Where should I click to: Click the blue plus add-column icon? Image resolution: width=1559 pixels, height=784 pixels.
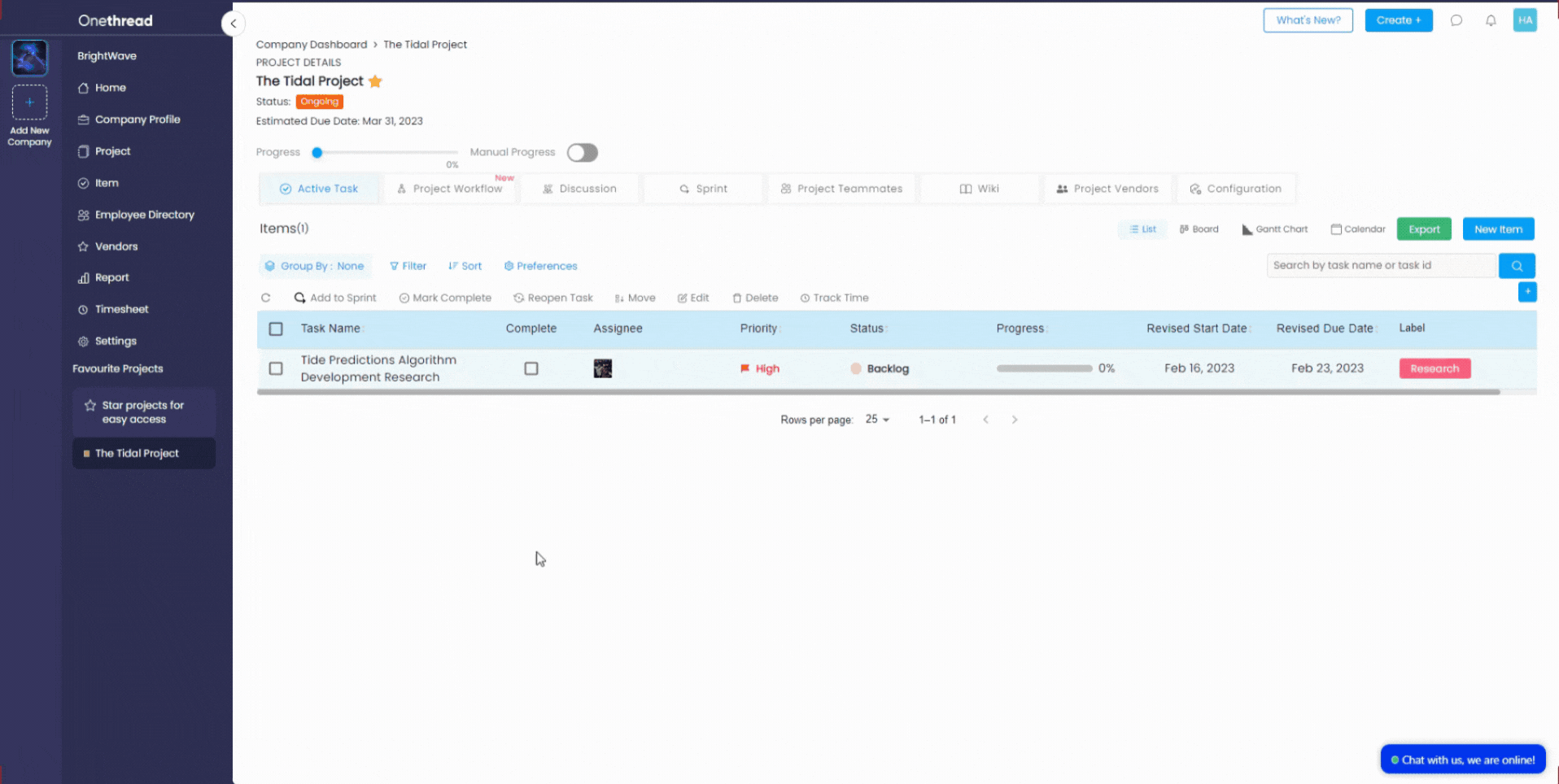tap(1527, 292)
